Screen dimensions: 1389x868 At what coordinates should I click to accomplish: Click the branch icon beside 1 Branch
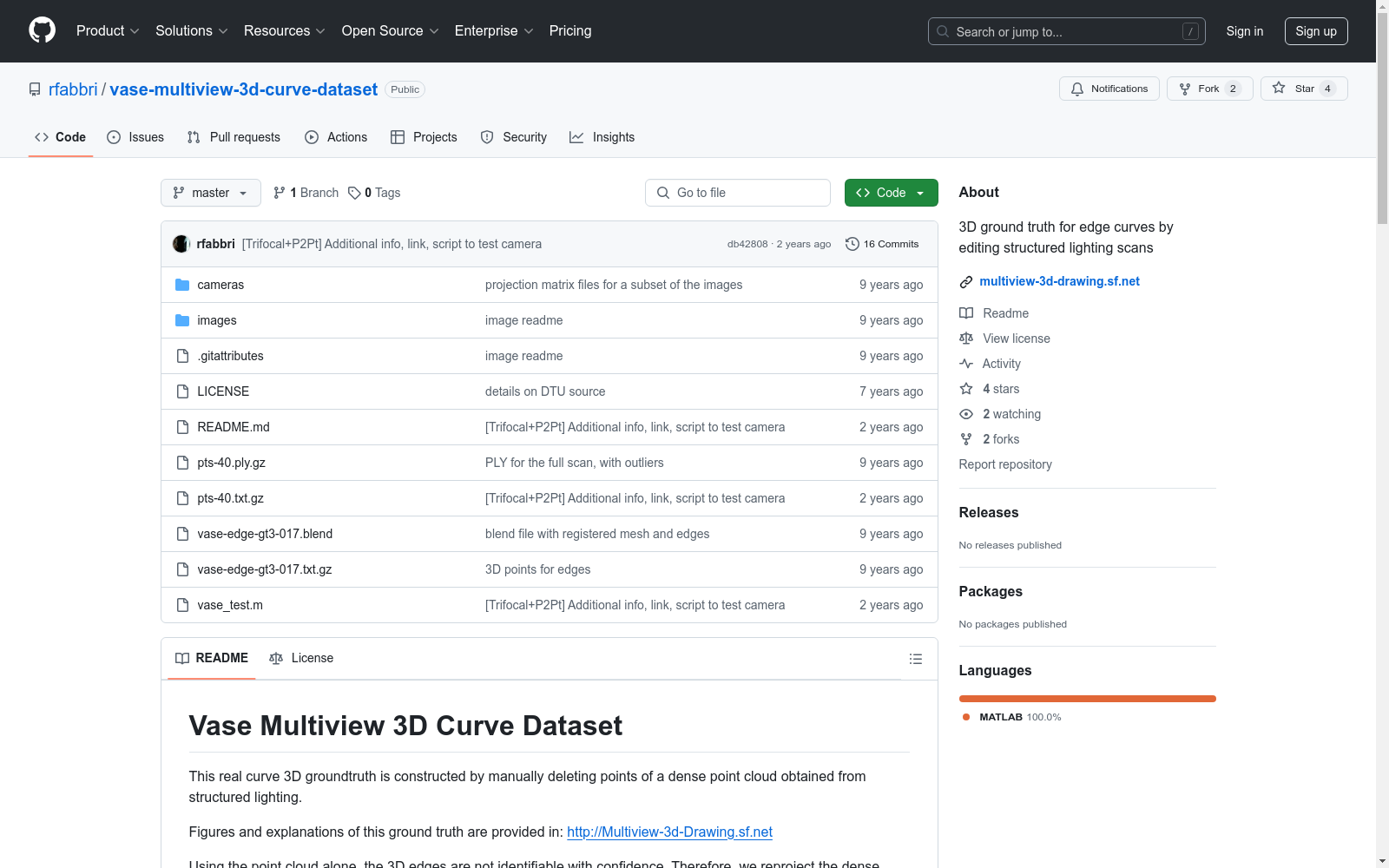pyautogui.click(x=280, y=193)
